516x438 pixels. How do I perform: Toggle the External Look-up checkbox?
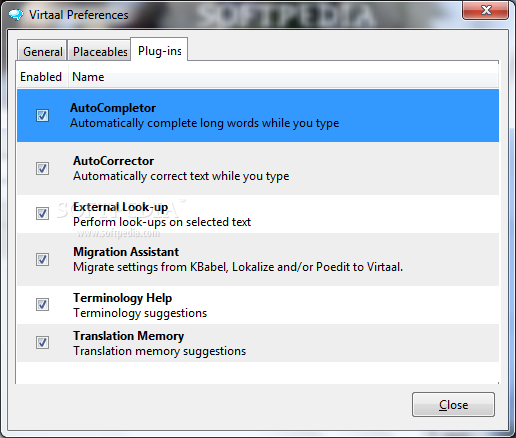(42, 214)
